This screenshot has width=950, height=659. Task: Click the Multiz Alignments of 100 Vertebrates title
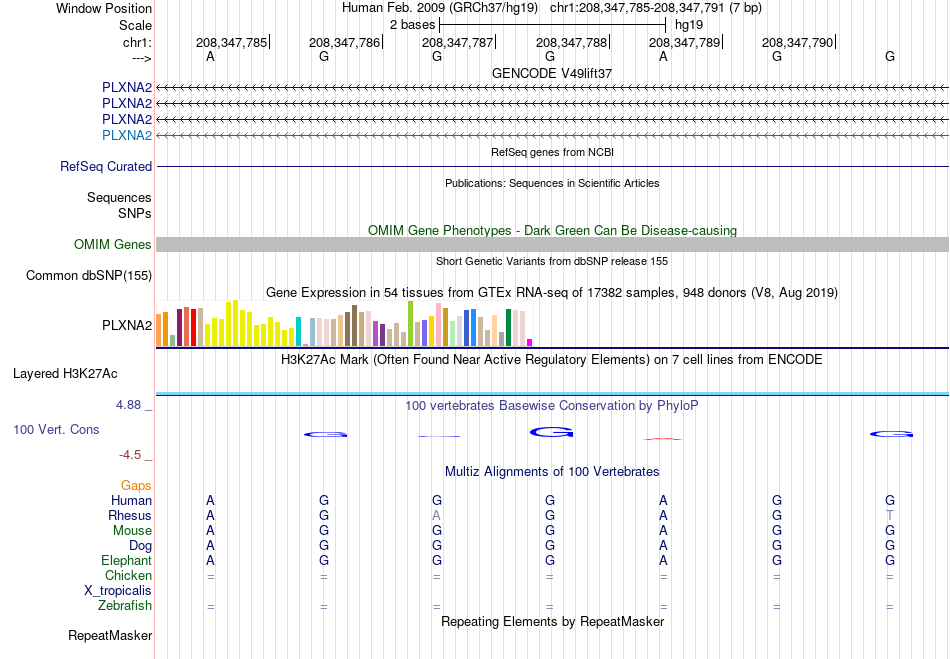click(552, 471)
